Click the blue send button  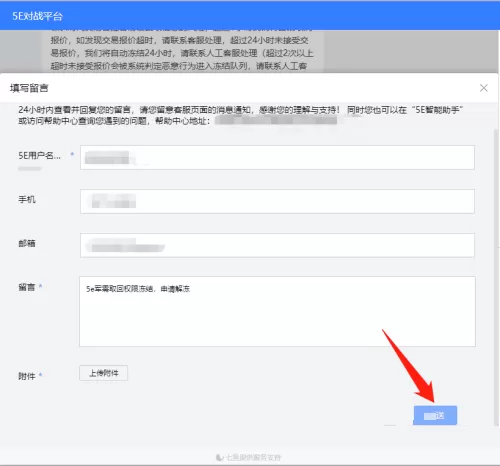435,415
